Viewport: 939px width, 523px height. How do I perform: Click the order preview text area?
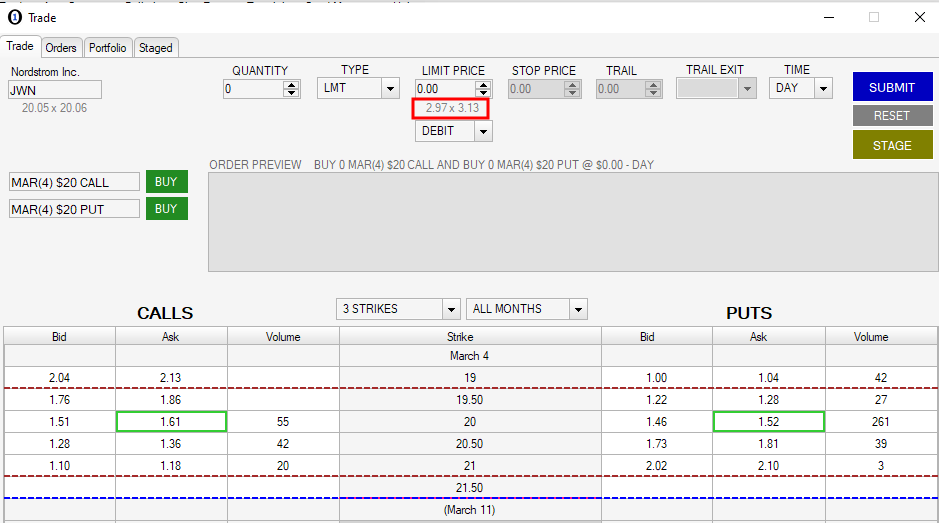573,222
